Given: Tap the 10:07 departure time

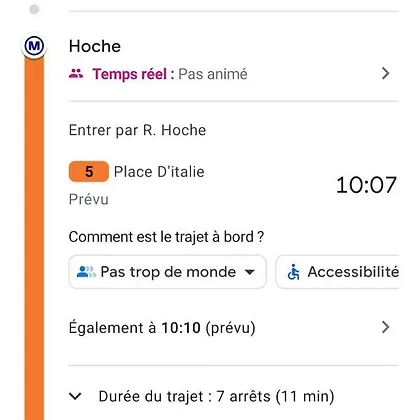Looking at the screenshot, I should [x=366, y=185].
